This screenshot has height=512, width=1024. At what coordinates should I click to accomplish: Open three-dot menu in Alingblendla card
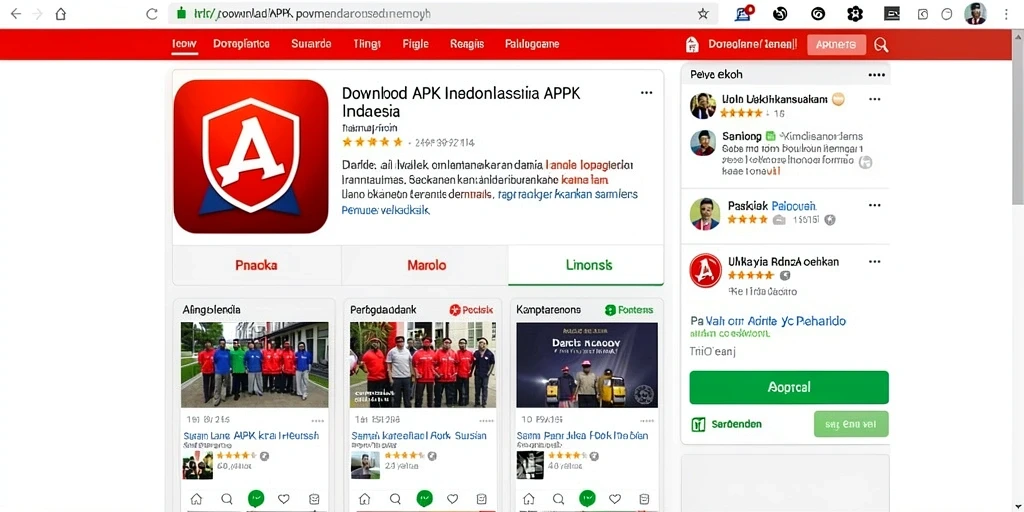point(318,421)
